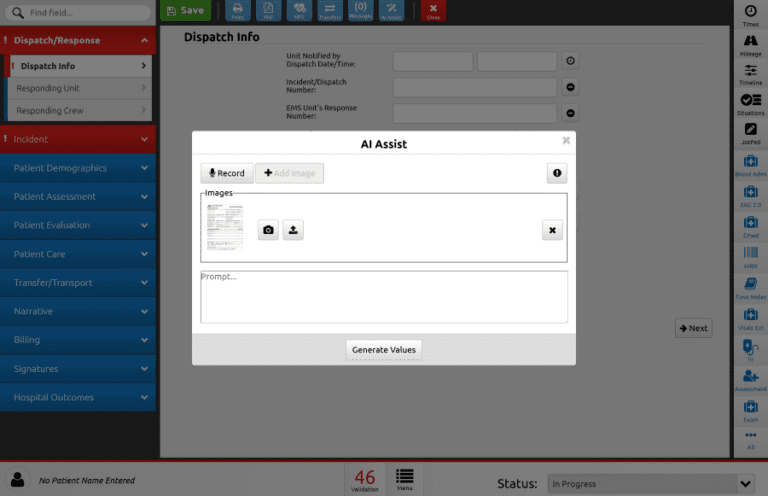Image resolution: width=768 pixels, height=496 pixels.
Task: Select the Dispatch Info tree item
Action: 80,66
